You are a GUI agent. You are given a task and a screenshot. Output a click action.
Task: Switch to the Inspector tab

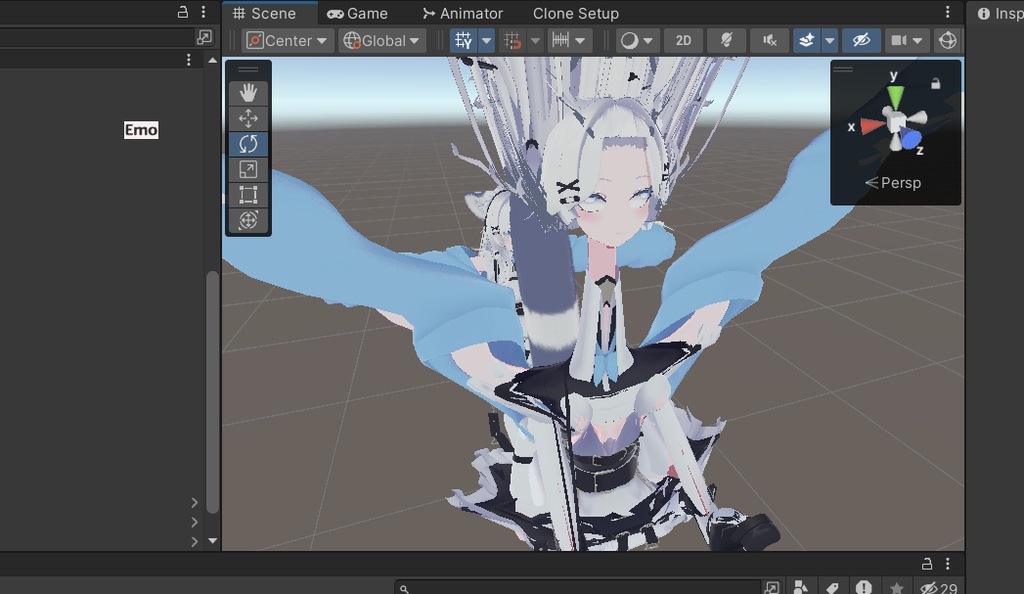(999, 13)
